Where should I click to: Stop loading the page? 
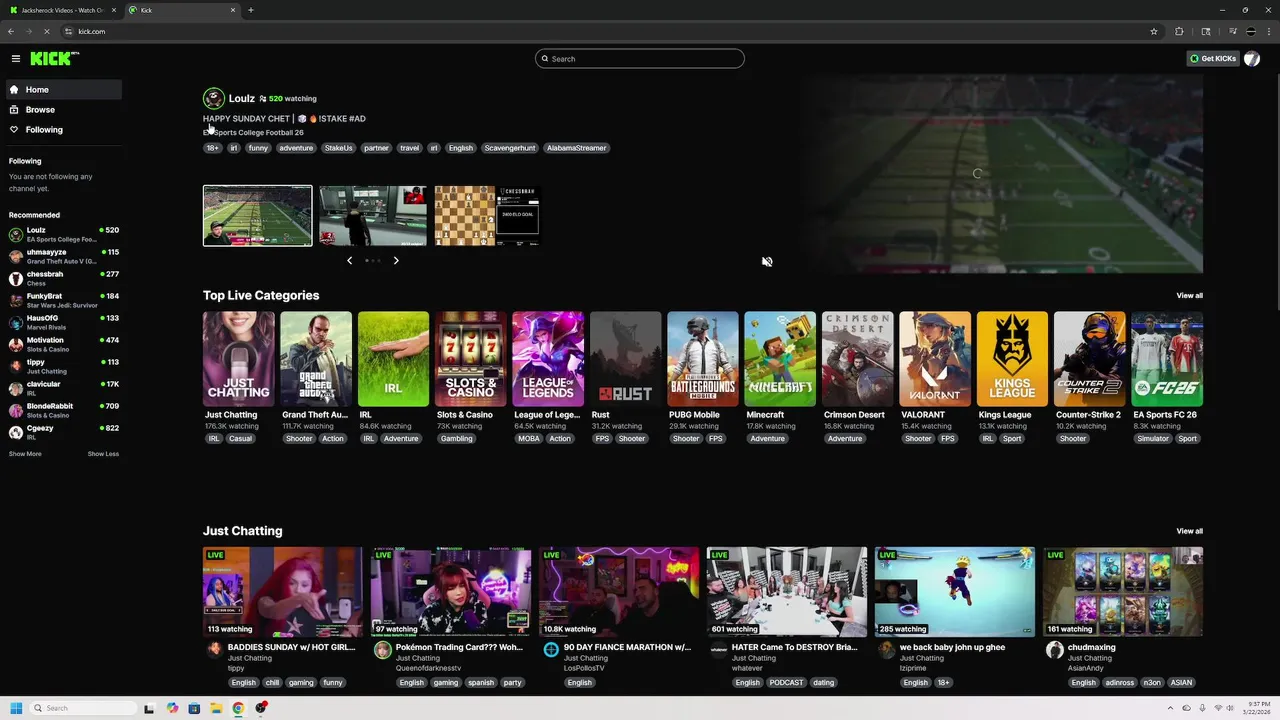pyautogui.click(x=47, y=31)
